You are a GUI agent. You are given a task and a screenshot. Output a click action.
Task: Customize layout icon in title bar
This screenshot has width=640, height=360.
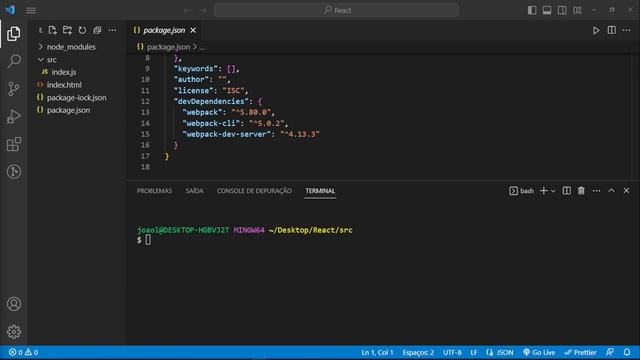[577, 10]
